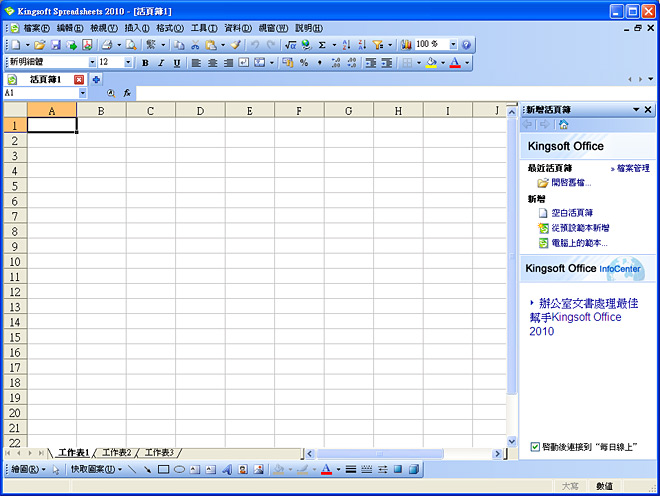Image resolution: width=660 pixels, height=496 pixels.
Task: Save the workbook with the floppy disk icon
Action: [x=56, y=45]
